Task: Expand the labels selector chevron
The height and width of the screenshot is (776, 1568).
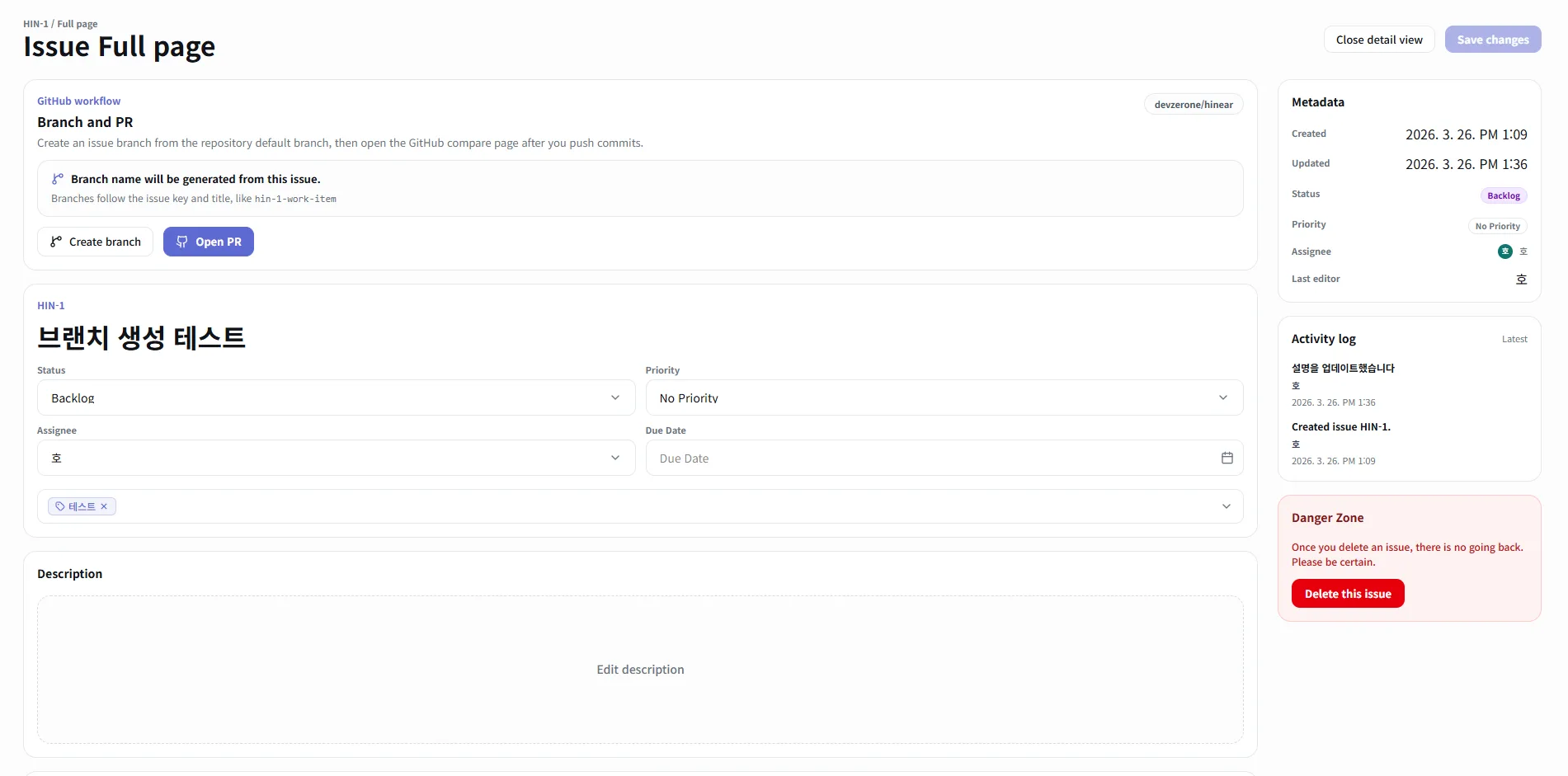Action: pyautogui.click(x=1226, y=506)
